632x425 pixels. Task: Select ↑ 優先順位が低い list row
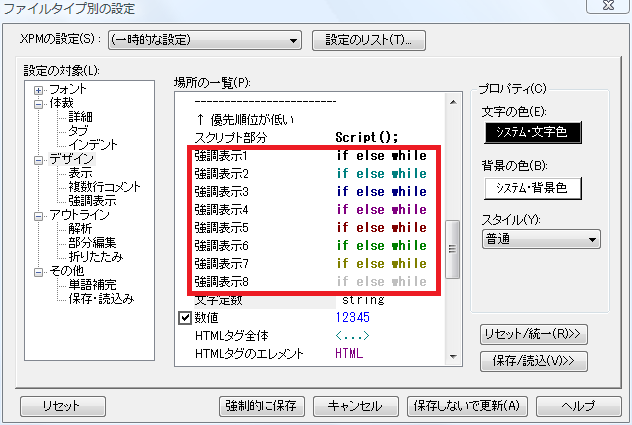310,120
